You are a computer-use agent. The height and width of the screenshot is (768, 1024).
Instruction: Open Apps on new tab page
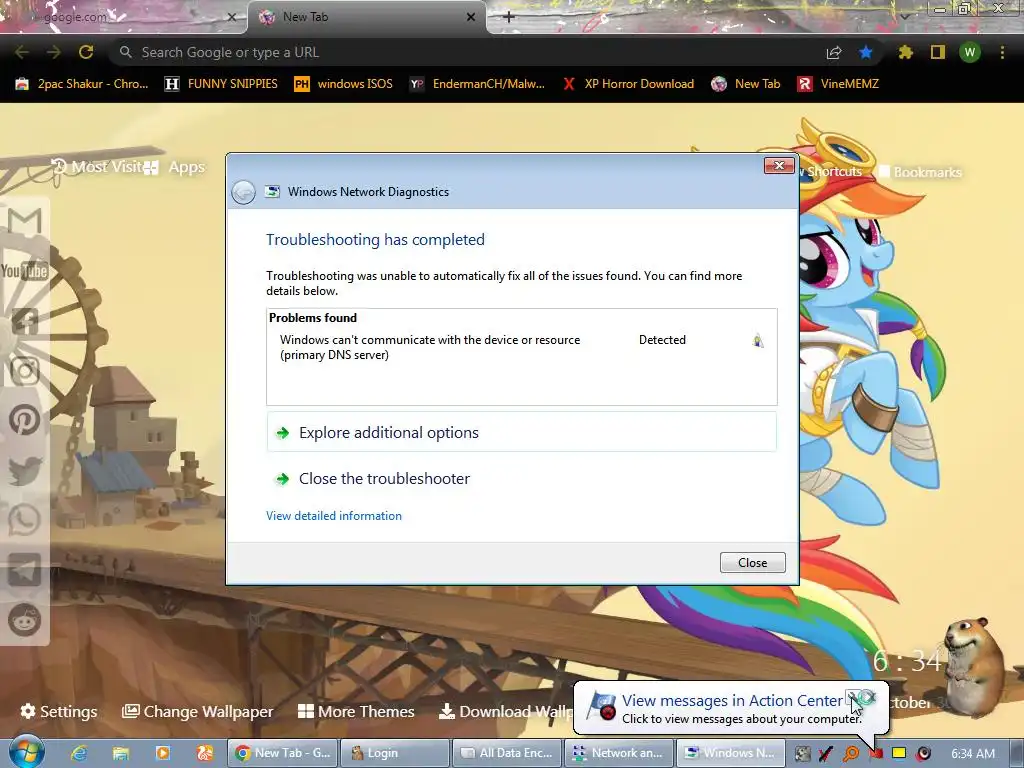click(175, 167)
